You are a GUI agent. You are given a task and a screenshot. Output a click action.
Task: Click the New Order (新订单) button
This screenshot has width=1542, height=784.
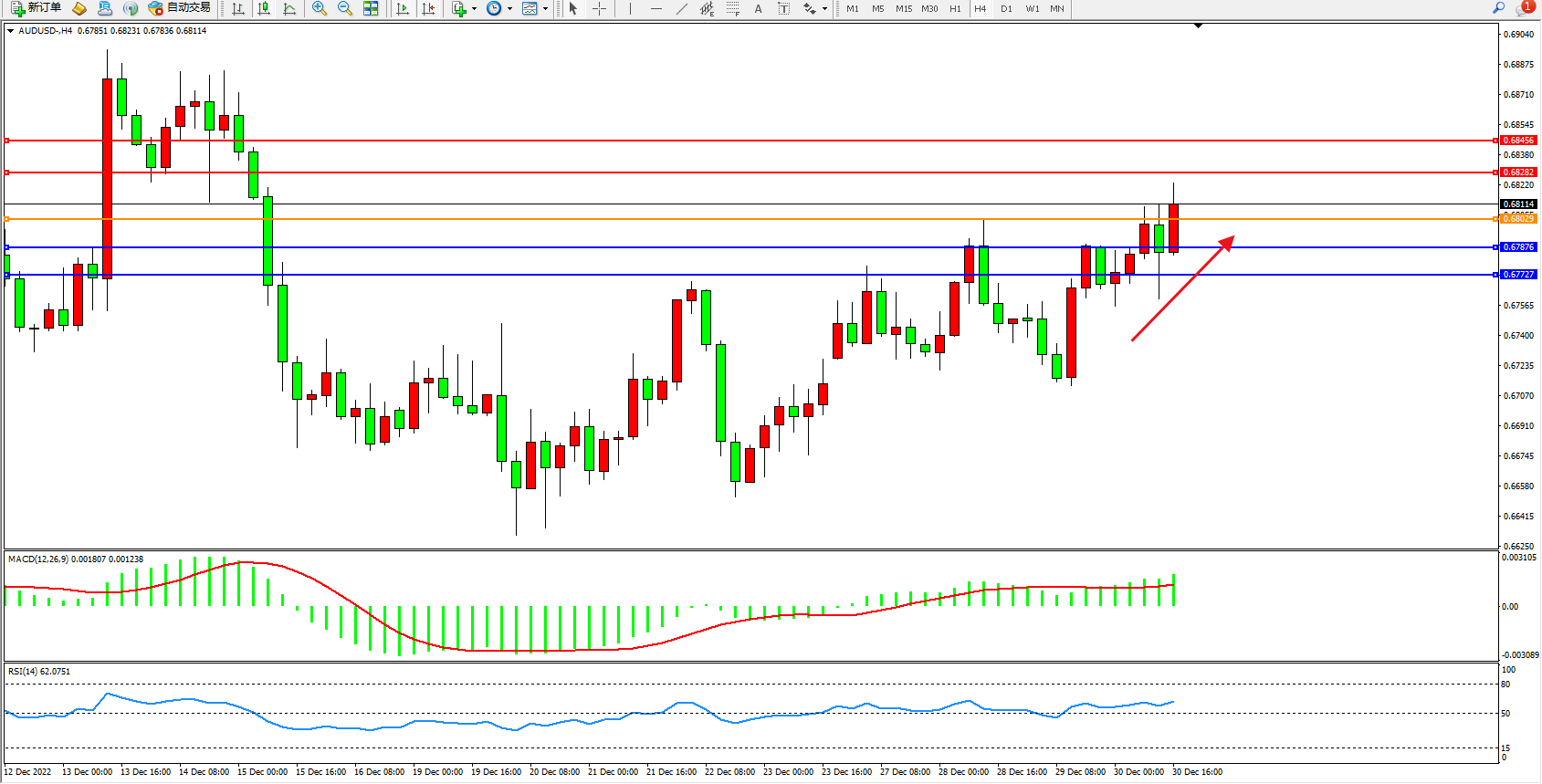(x=37, y=8)
